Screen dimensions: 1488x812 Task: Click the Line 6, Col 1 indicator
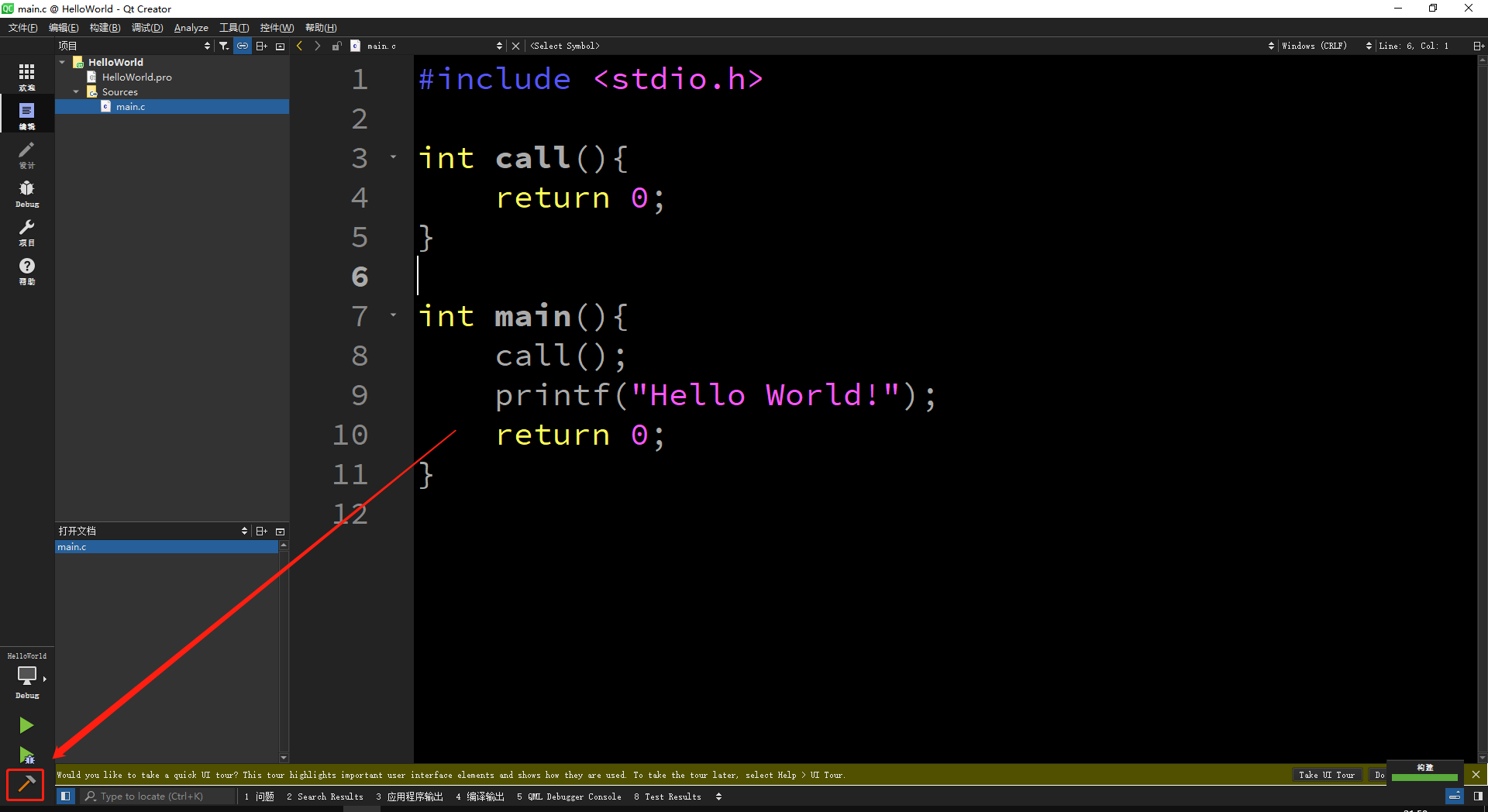tap(1414, 46)
